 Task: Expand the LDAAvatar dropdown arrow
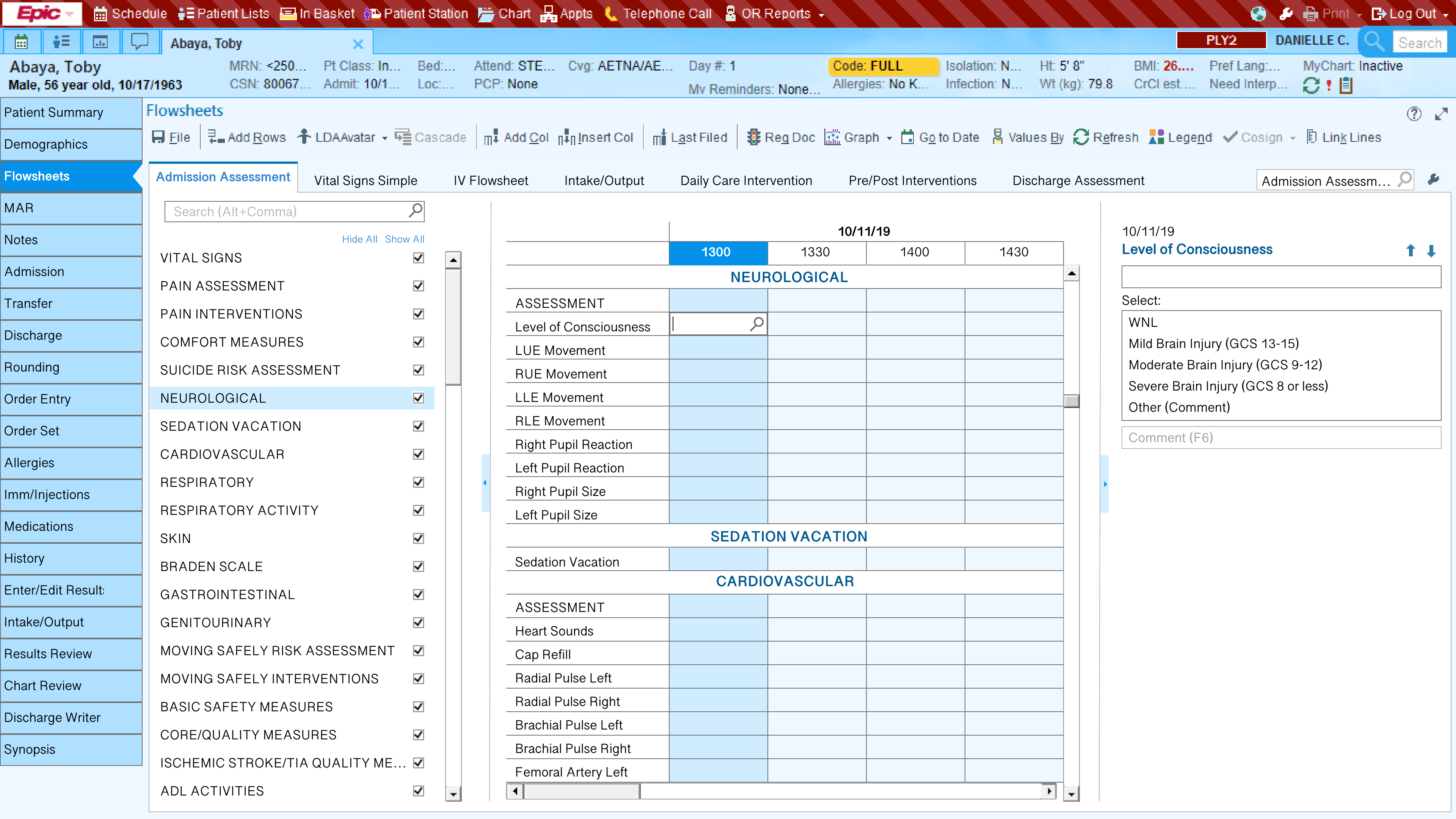tap(385, 138)
